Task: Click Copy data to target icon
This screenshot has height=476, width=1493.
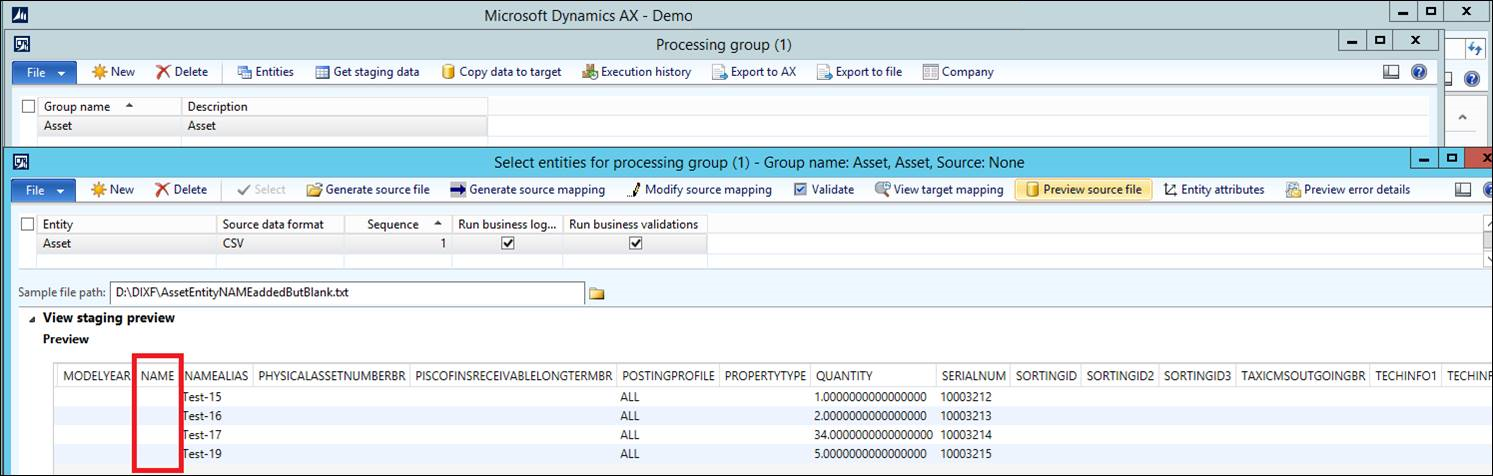Action: [x=449, y=72]
